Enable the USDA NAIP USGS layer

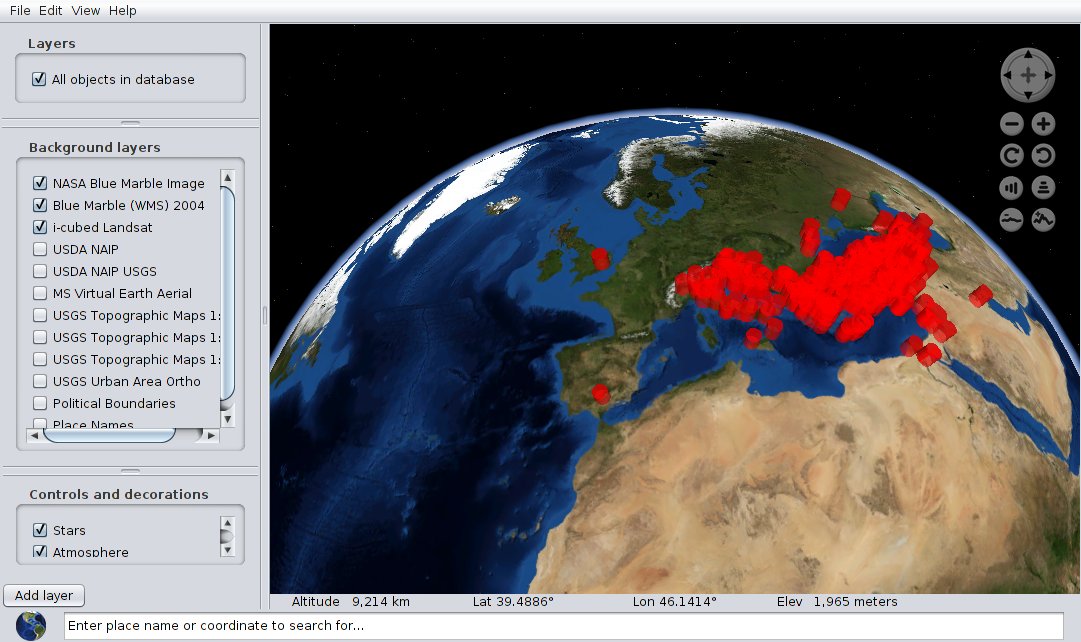(x=40, y=272)
